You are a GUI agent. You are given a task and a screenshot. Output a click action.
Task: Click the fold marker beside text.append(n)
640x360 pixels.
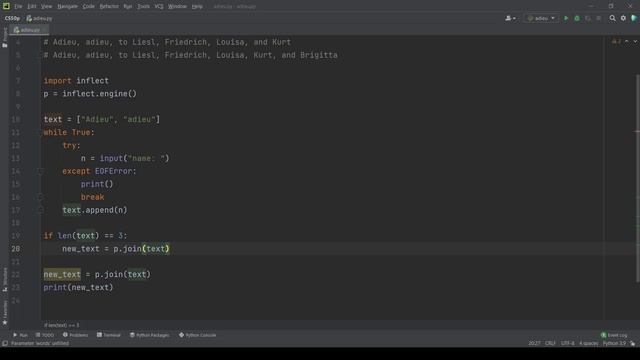(x=41, y=210)
